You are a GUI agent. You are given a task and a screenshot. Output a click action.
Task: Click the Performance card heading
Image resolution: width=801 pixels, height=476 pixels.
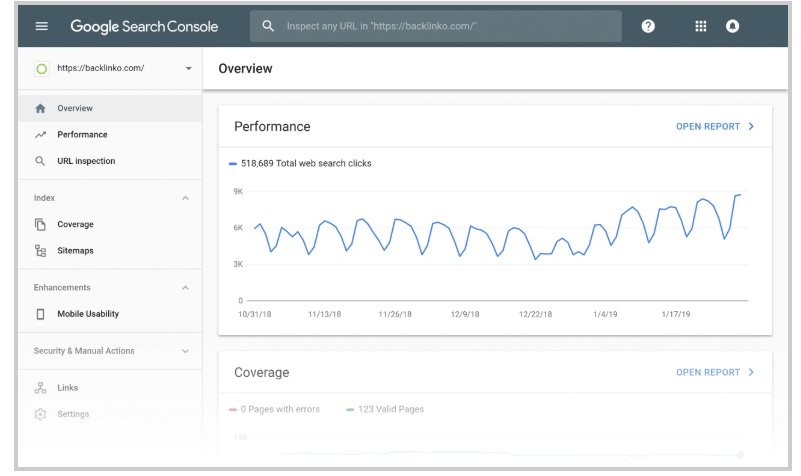pos(272,127)
